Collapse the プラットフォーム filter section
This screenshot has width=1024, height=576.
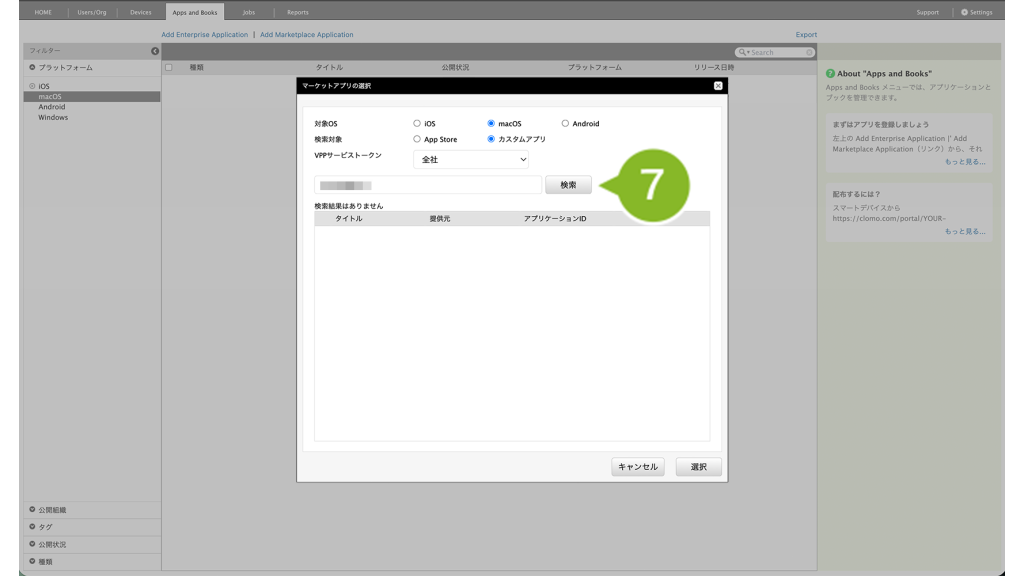pos(32,67)
